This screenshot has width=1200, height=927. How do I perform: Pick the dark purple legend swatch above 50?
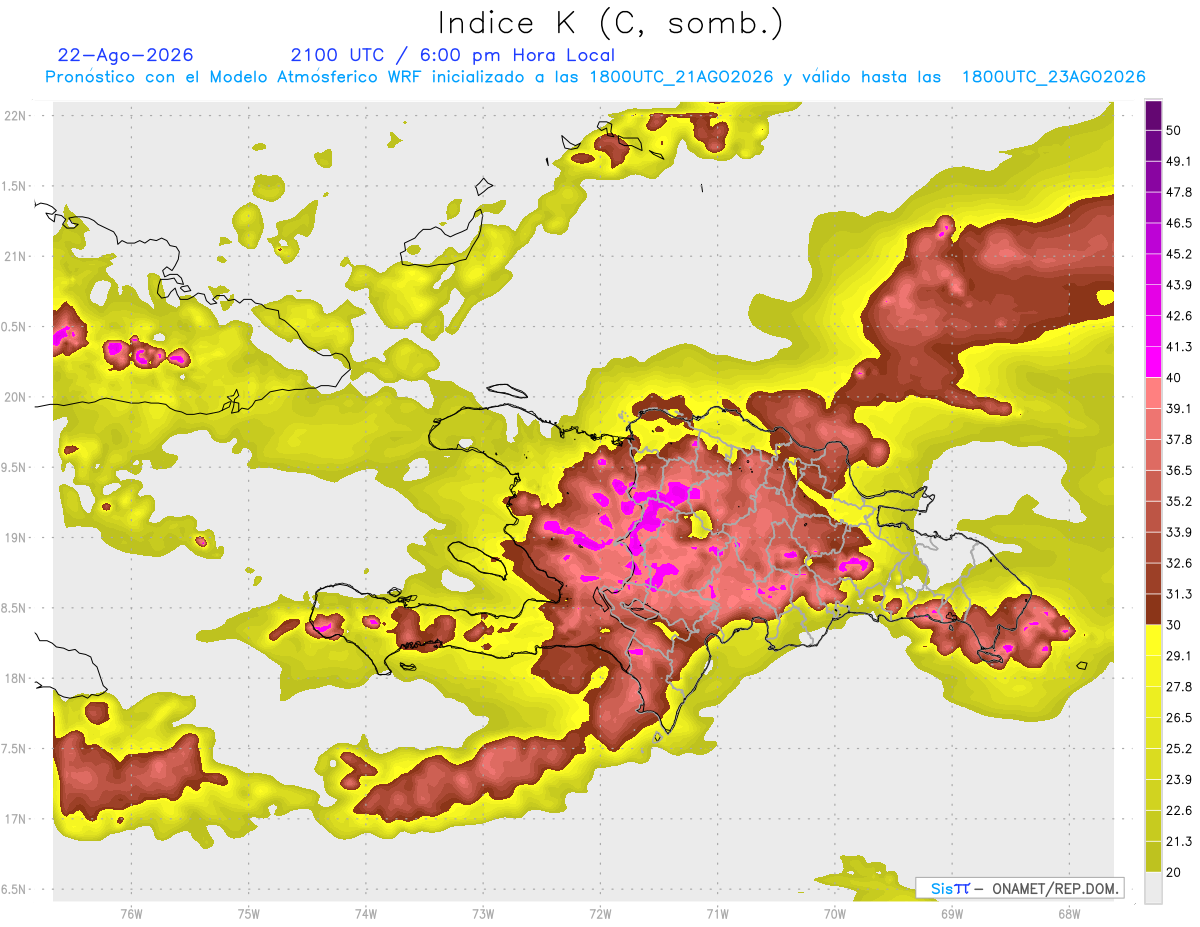tap(1153, 115)
